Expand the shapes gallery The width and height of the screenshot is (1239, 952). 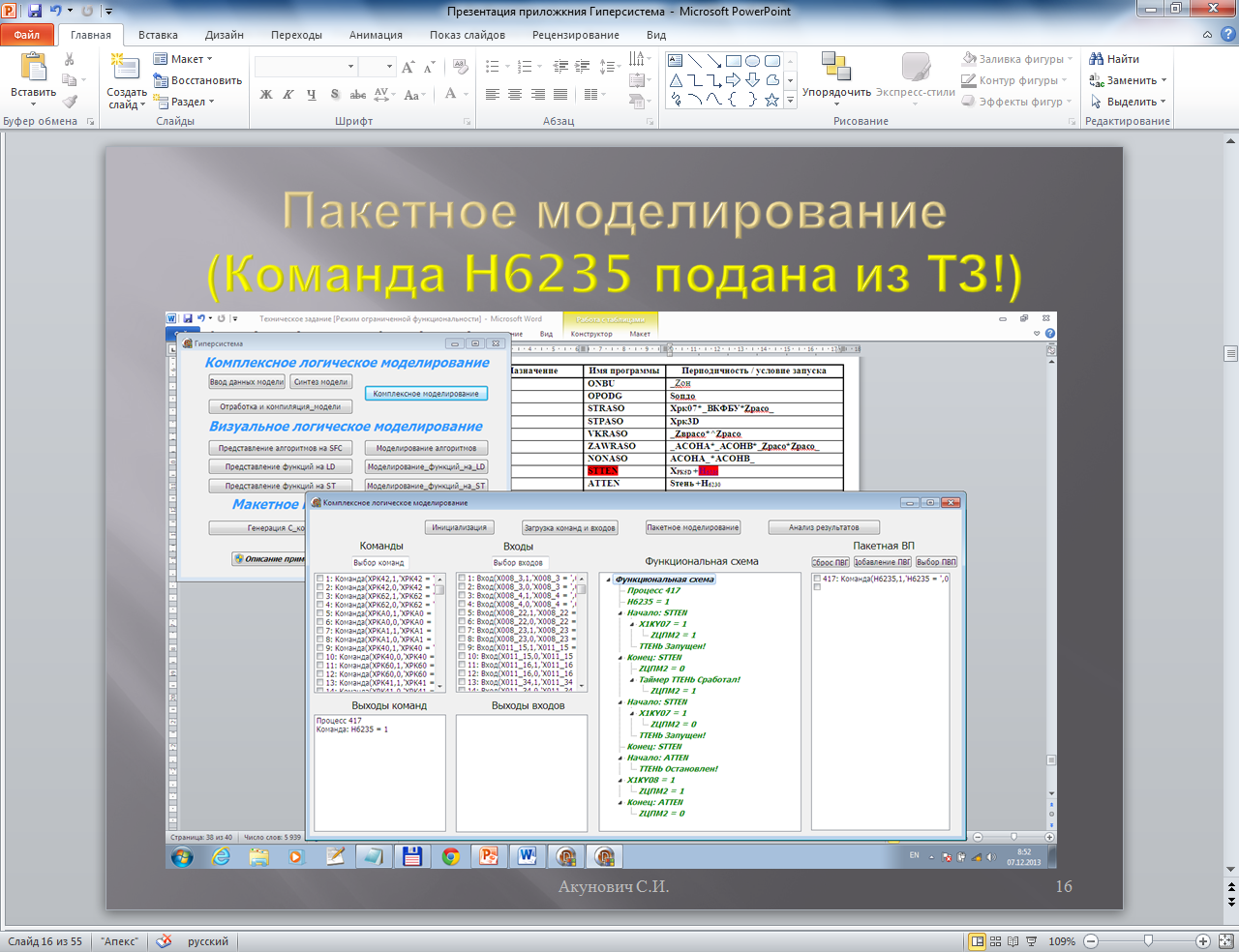tap(790, 99)
